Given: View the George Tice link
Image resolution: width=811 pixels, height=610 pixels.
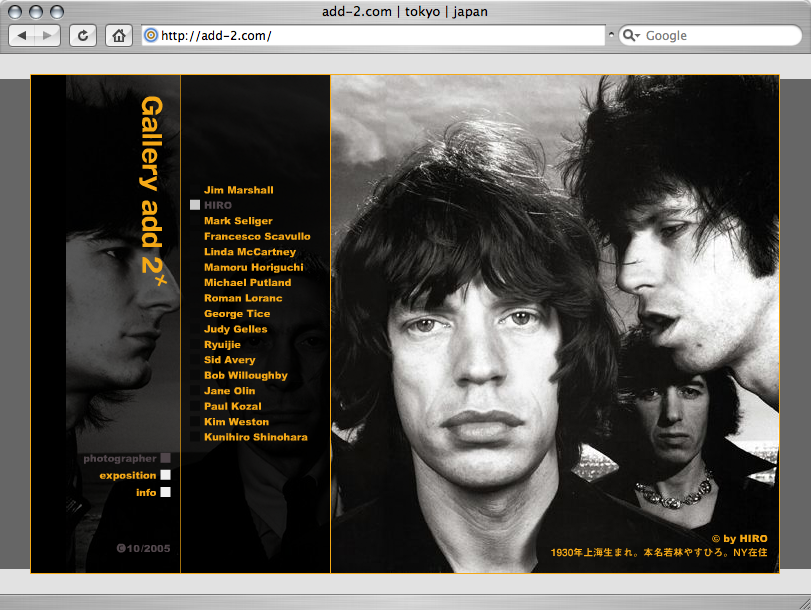Looking at the screenshot, I should point(237,314).
